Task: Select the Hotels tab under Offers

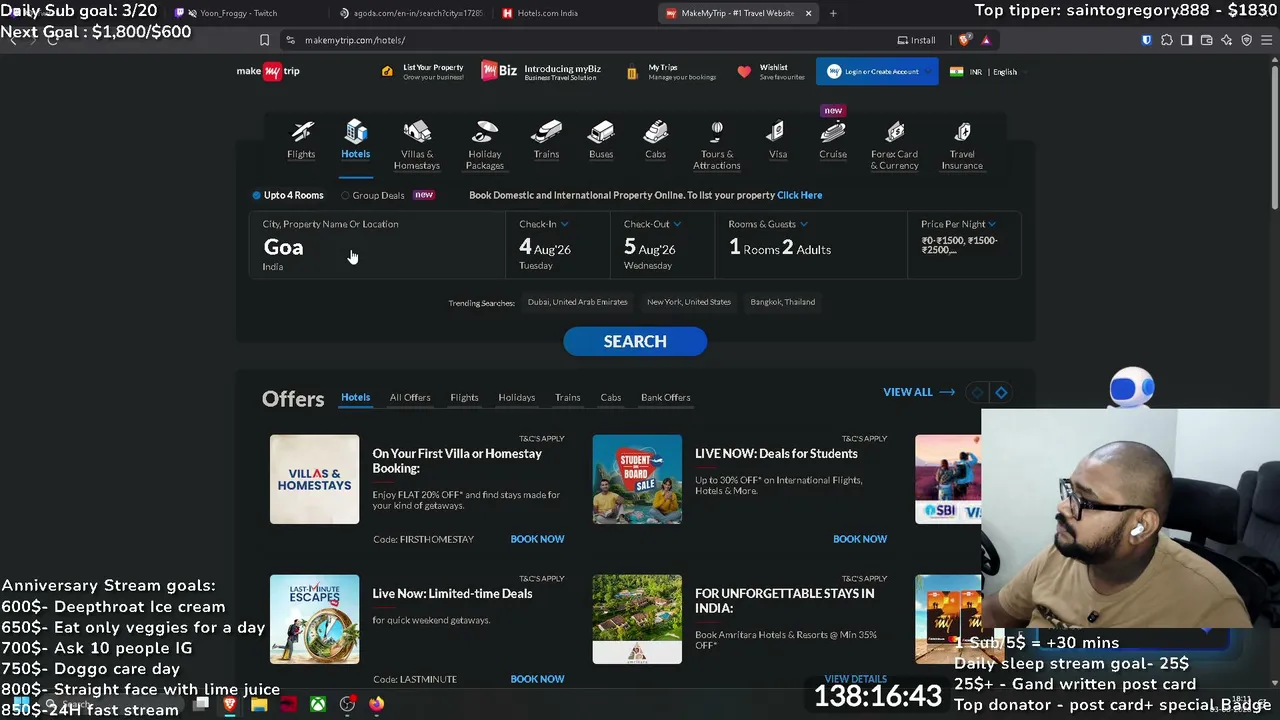Action: click(355, 397)
